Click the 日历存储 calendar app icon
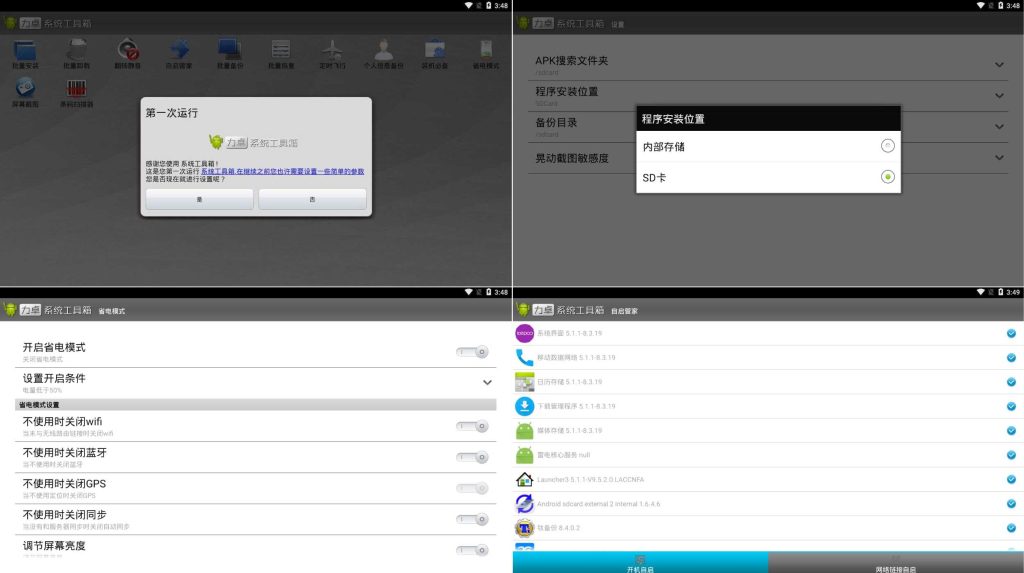This screenshot has height=573, width=1024. coord(524,382)
